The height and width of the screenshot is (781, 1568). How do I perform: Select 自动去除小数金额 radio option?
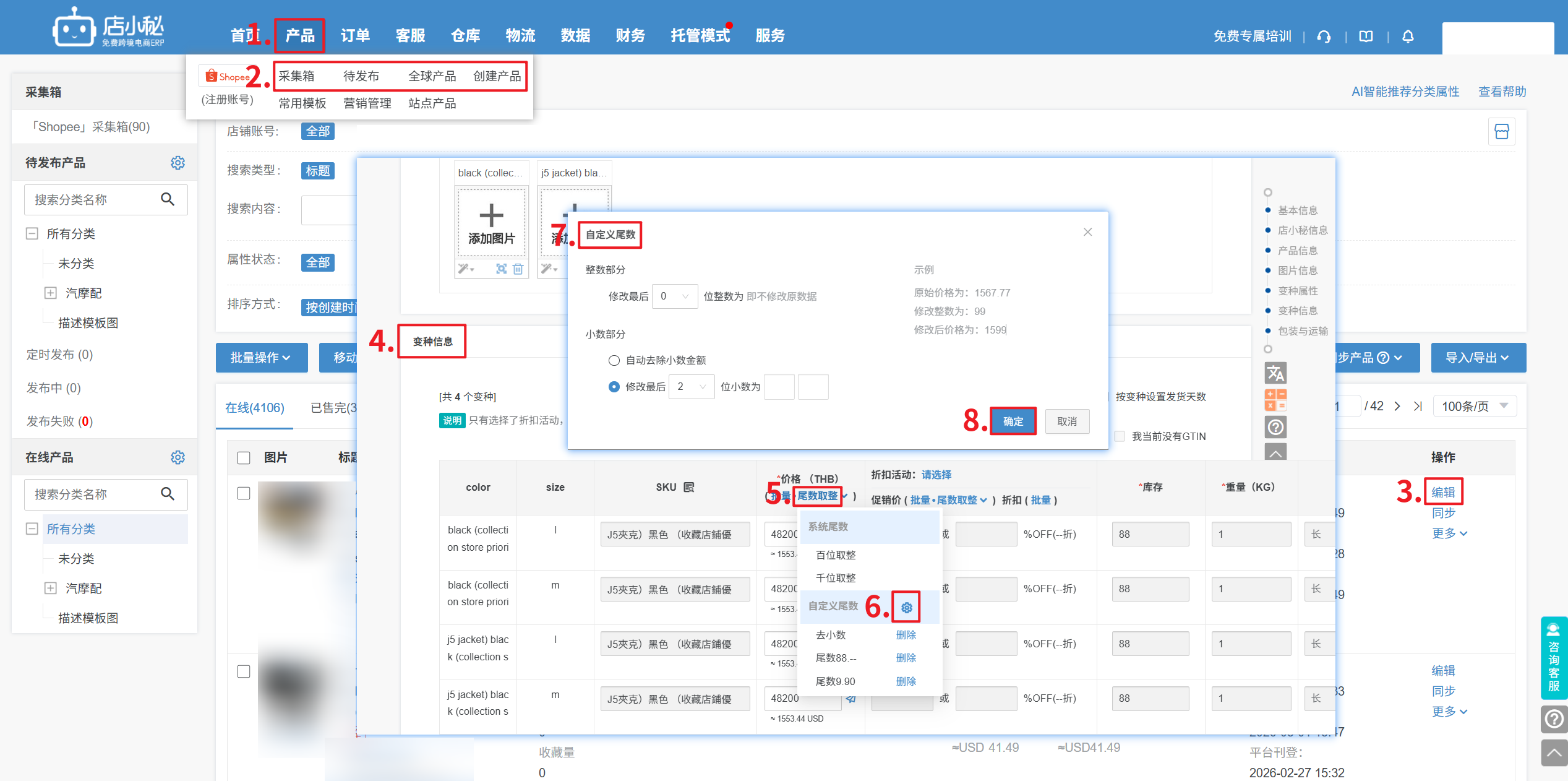pos(614,360)
